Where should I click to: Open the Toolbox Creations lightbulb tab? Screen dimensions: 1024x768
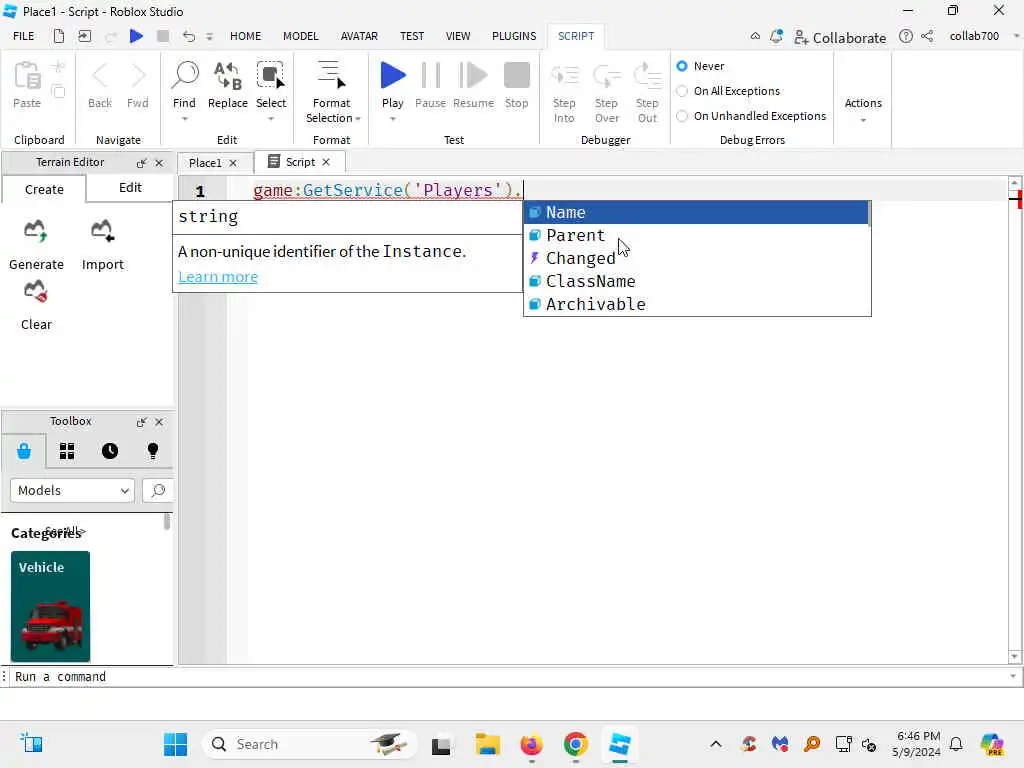(153, 451)
